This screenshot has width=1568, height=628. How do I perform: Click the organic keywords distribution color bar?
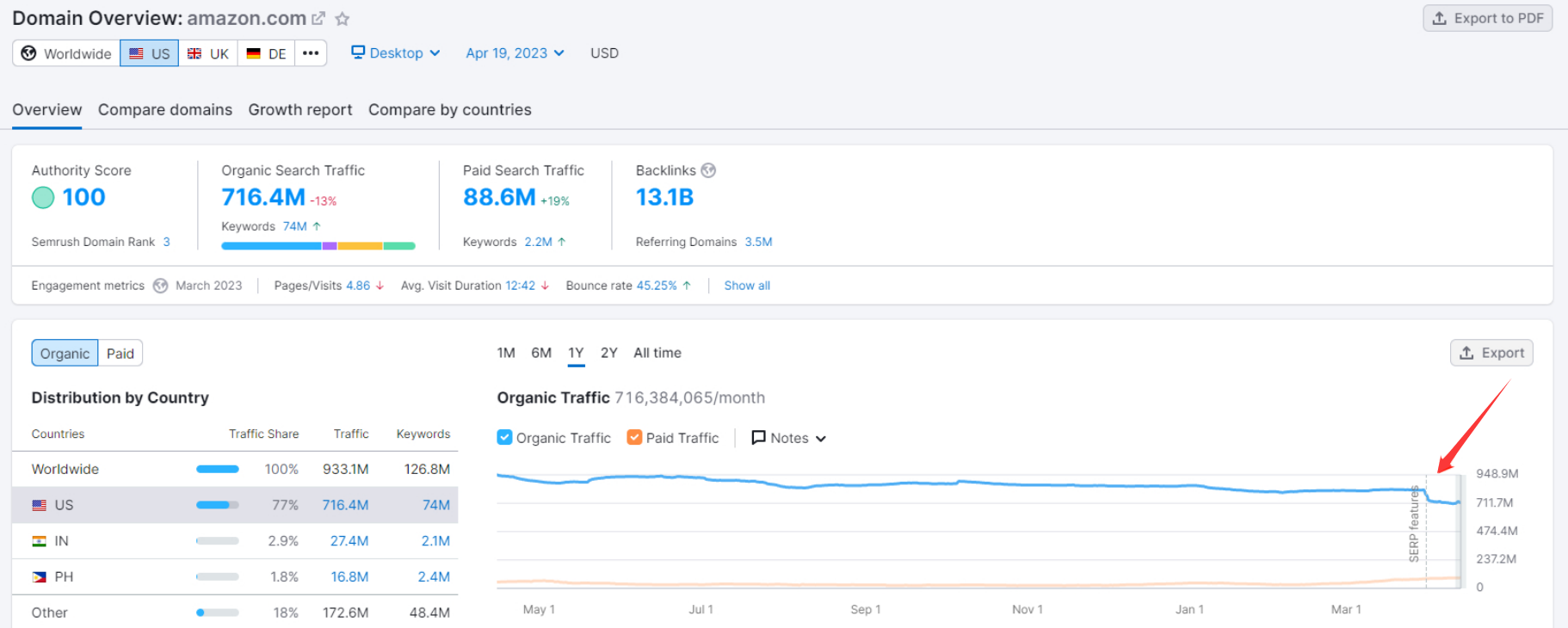click(x=318, y=246)
